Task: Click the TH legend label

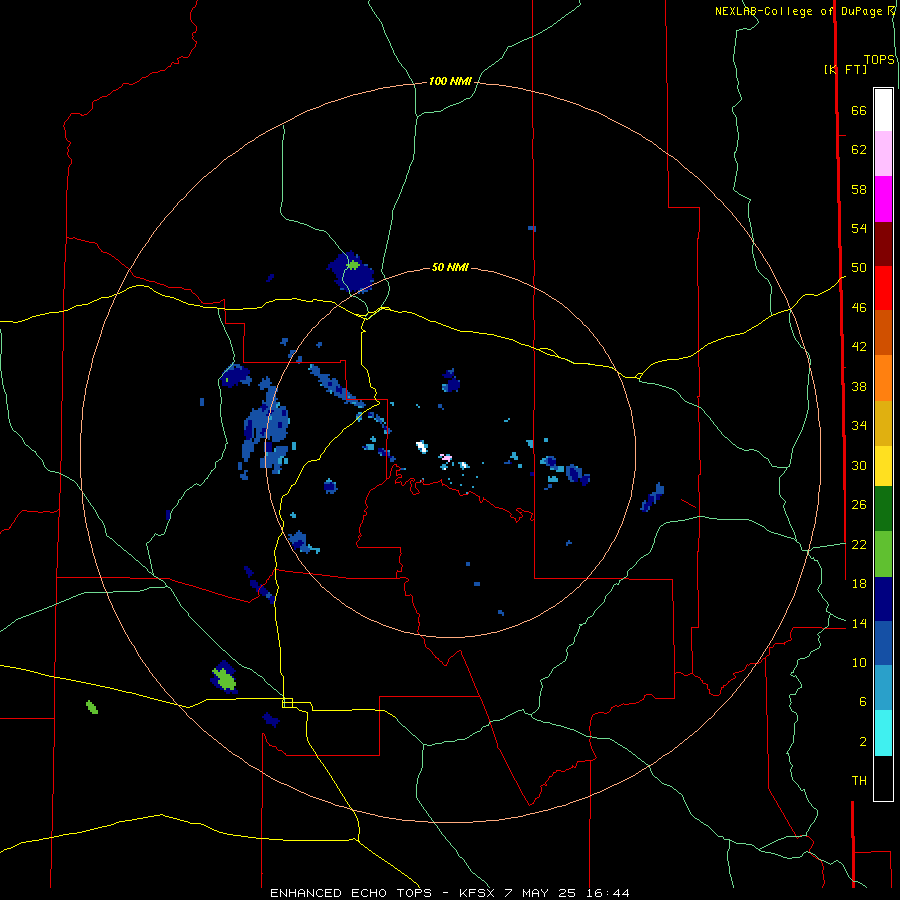Action: [859, 781]
